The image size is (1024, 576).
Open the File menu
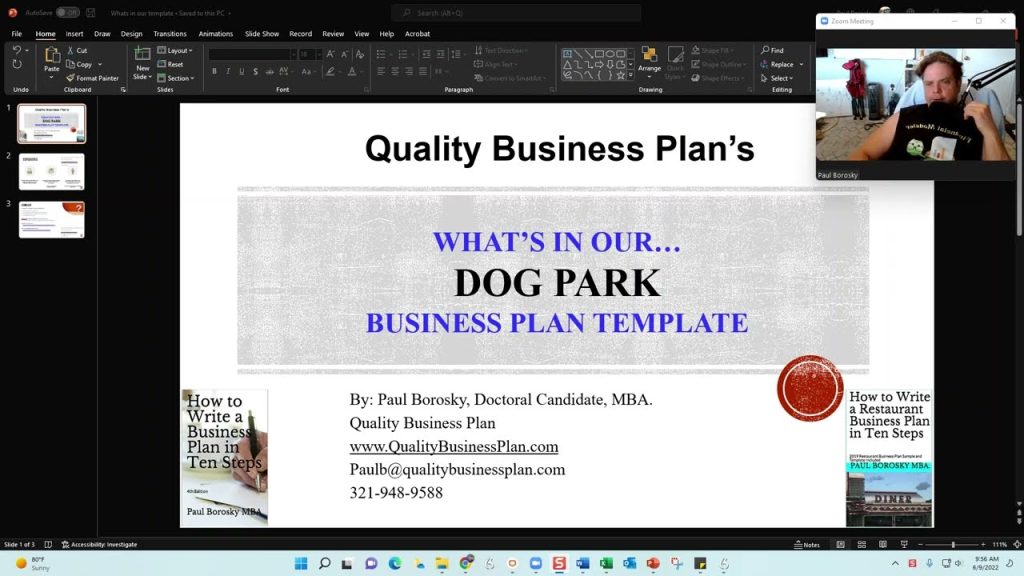16,34
